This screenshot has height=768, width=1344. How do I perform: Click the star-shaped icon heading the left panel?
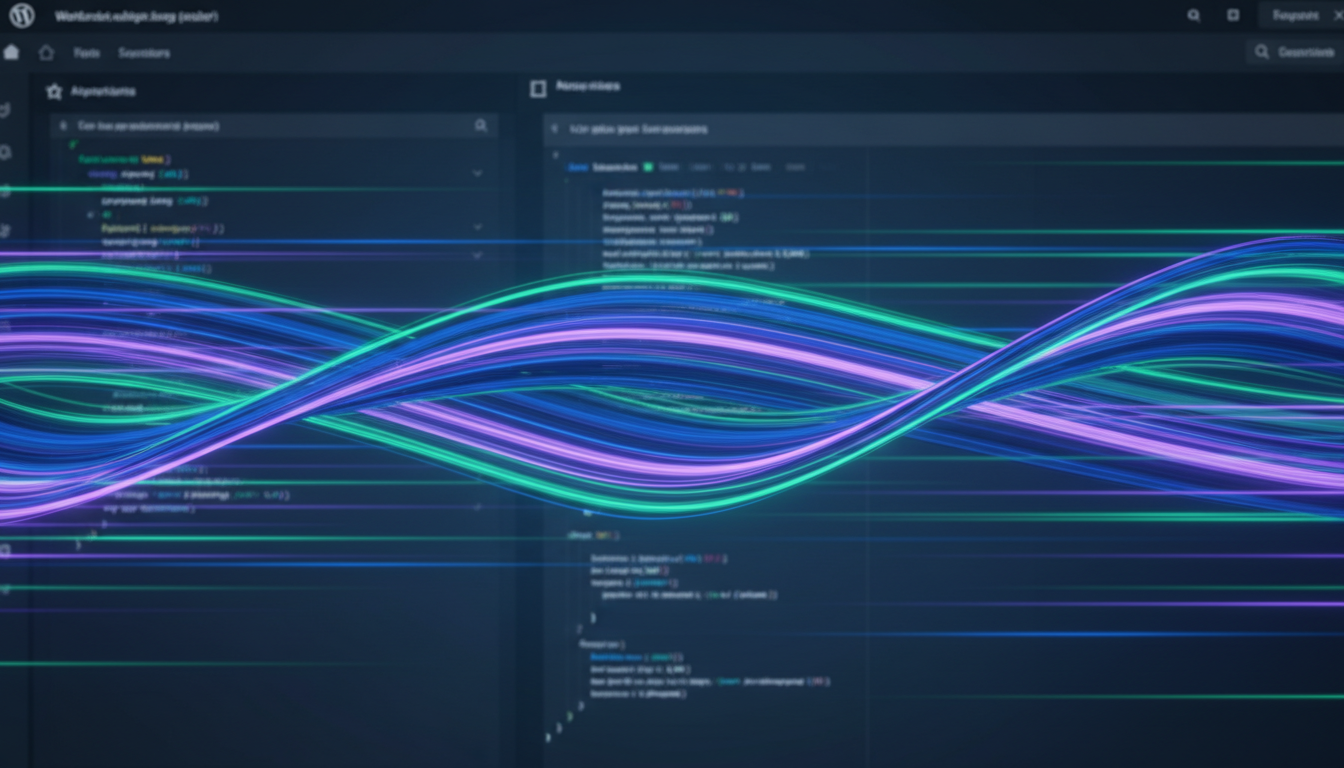54,91
